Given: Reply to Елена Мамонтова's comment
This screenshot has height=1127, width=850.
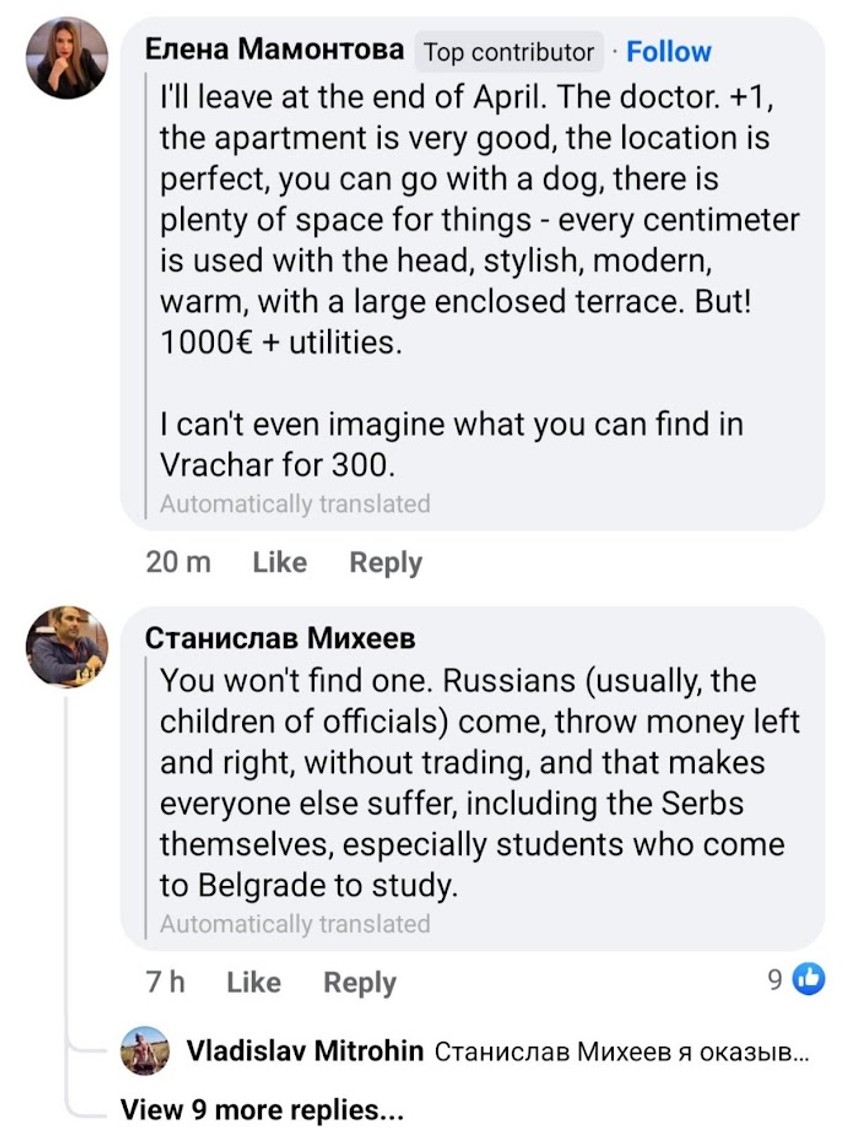Looking at the screenshot, I should click(386, 563).
